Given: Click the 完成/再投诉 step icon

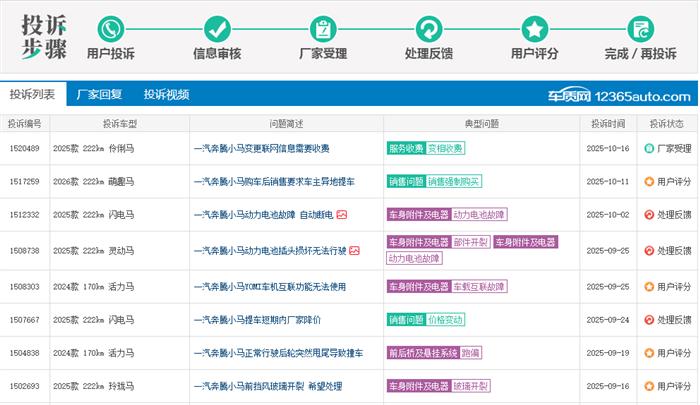Looking at the screenshot, I should pos(641,28).
